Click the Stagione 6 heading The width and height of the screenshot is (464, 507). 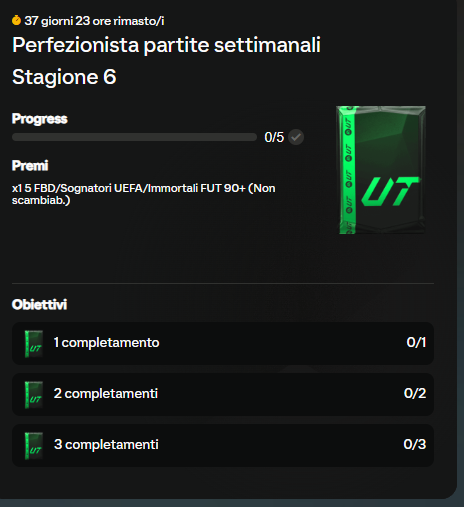coord(64,77)
